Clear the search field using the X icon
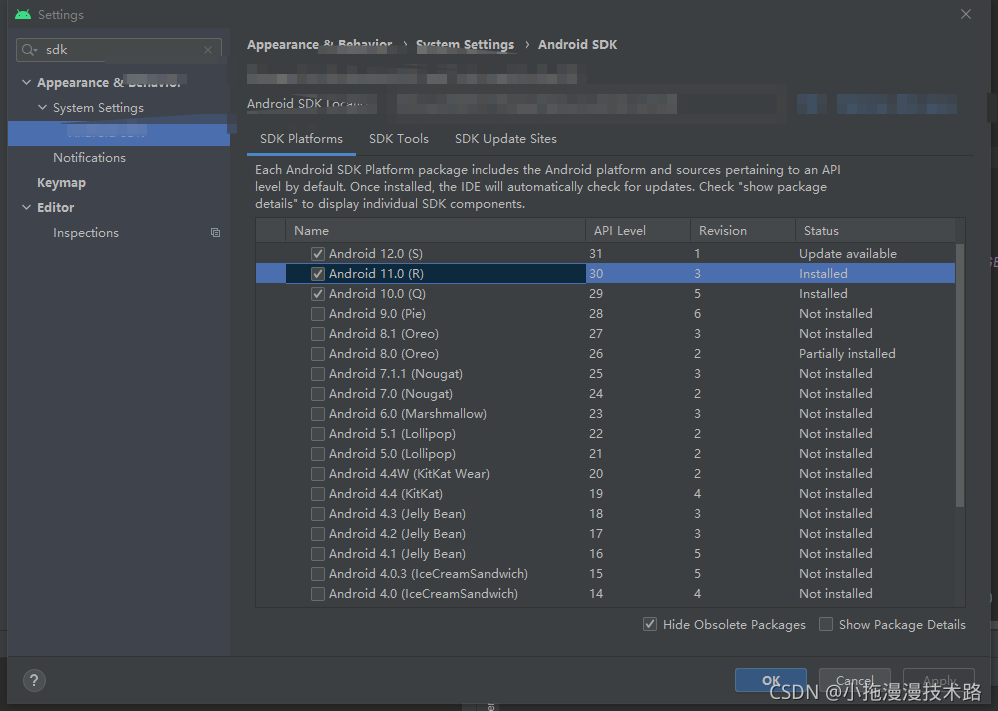Screen dimensions: 998x711 coord(207,49)
